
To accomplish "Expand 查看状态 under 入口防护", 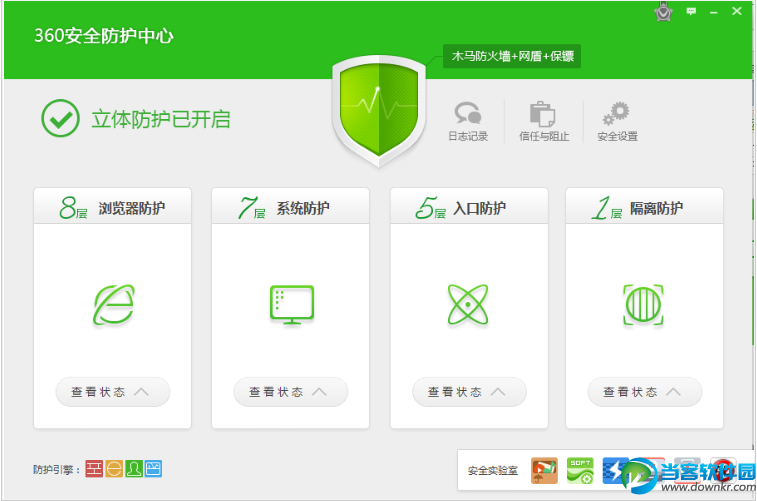I will [469, 392].
